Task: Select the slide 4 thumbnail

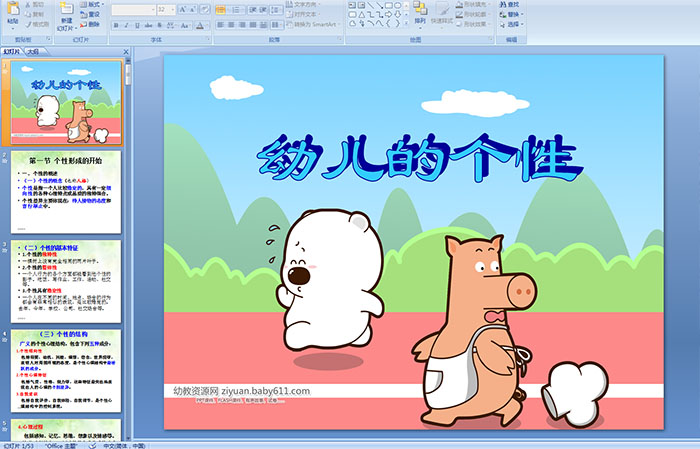Action: (66, 370)
